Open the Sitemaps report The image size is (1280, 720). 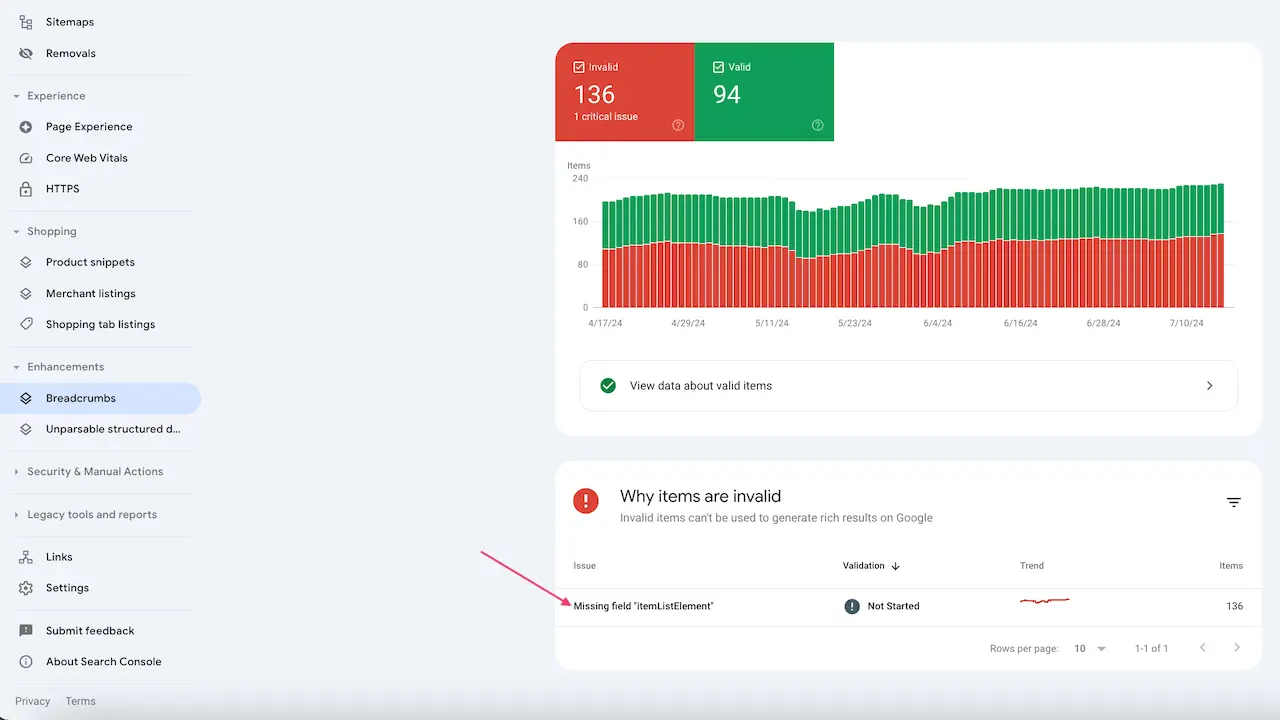click(x=69, y=21)
